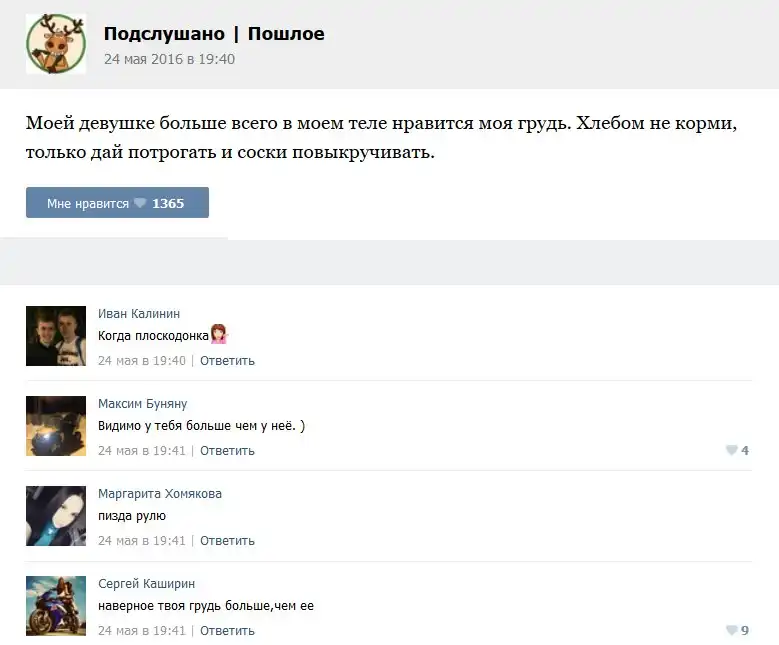779x645 pixels.
Task: Click Максим Буняну's profile picture
Action: pos(56,426)
